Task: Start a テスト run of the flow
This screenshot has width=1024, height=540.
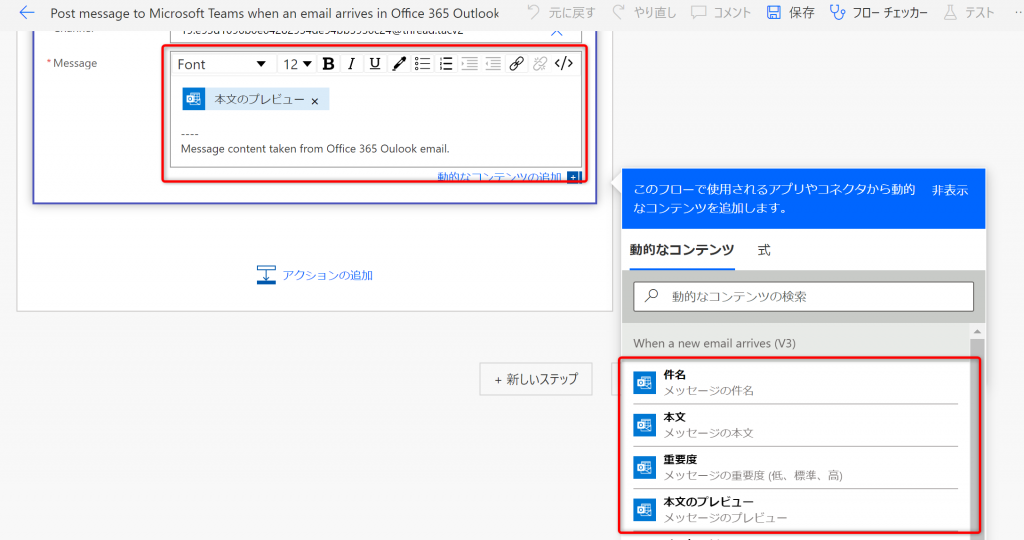Action: click(969, 12)
